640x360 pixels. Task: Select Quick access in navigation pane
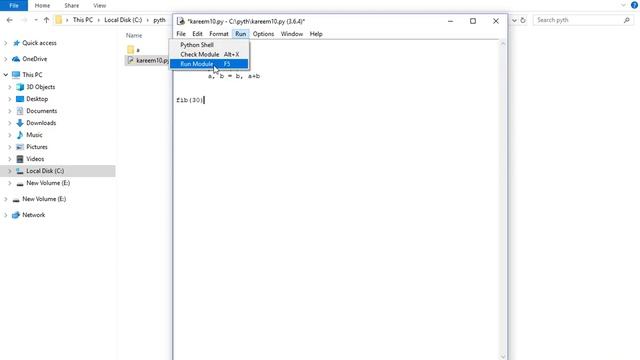point(39,43)
